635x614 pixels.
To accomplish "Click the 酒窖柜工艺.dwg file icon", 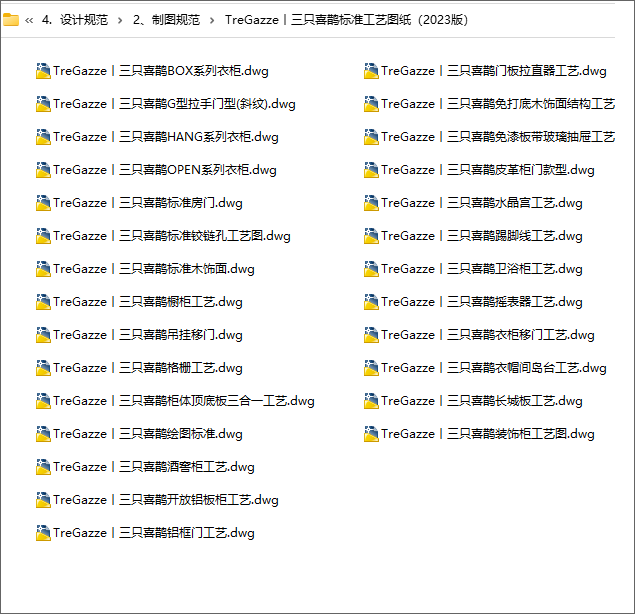I will [x=43, y=467].
